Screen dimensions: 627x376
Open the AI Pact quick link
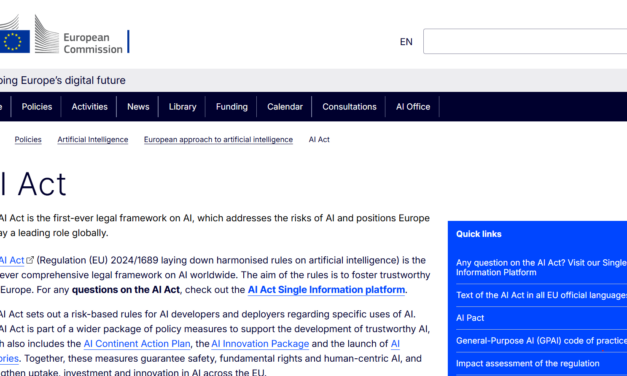tap(470, 318)
